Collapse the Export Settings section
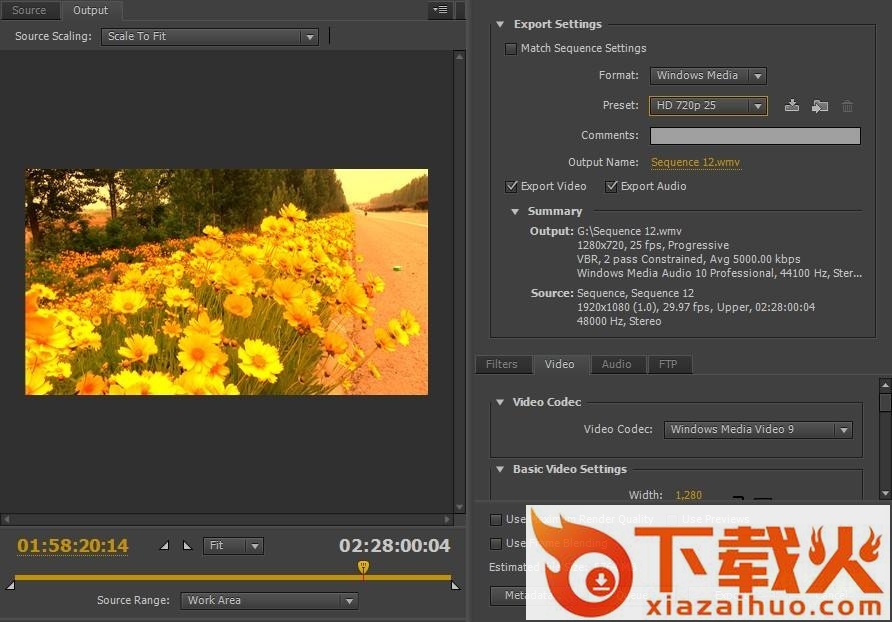The image size is (892, 622). [500, 24]
